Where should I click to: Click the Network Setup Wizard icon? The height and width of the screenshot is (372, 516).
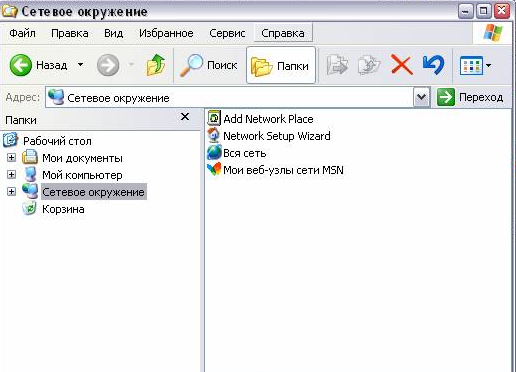(214, 135)
